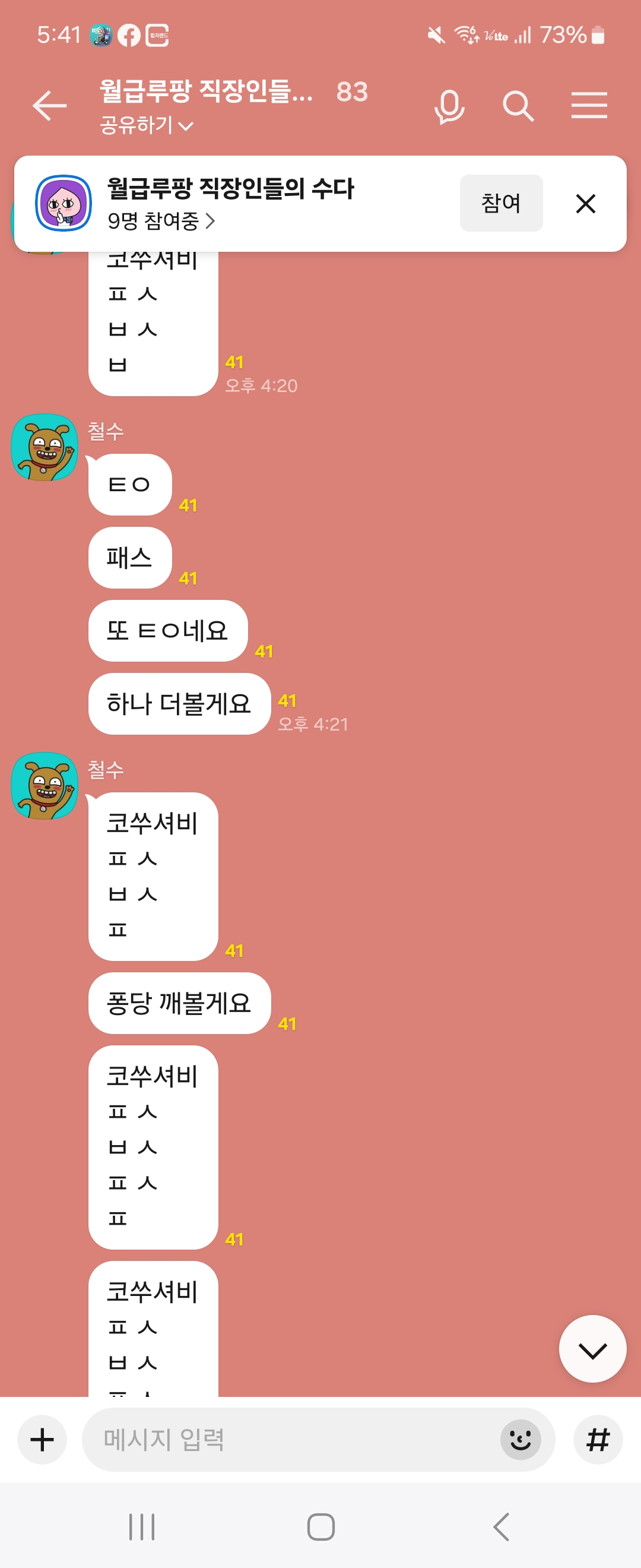Open the hamburger menu in the header

click(x=589, y=105)
